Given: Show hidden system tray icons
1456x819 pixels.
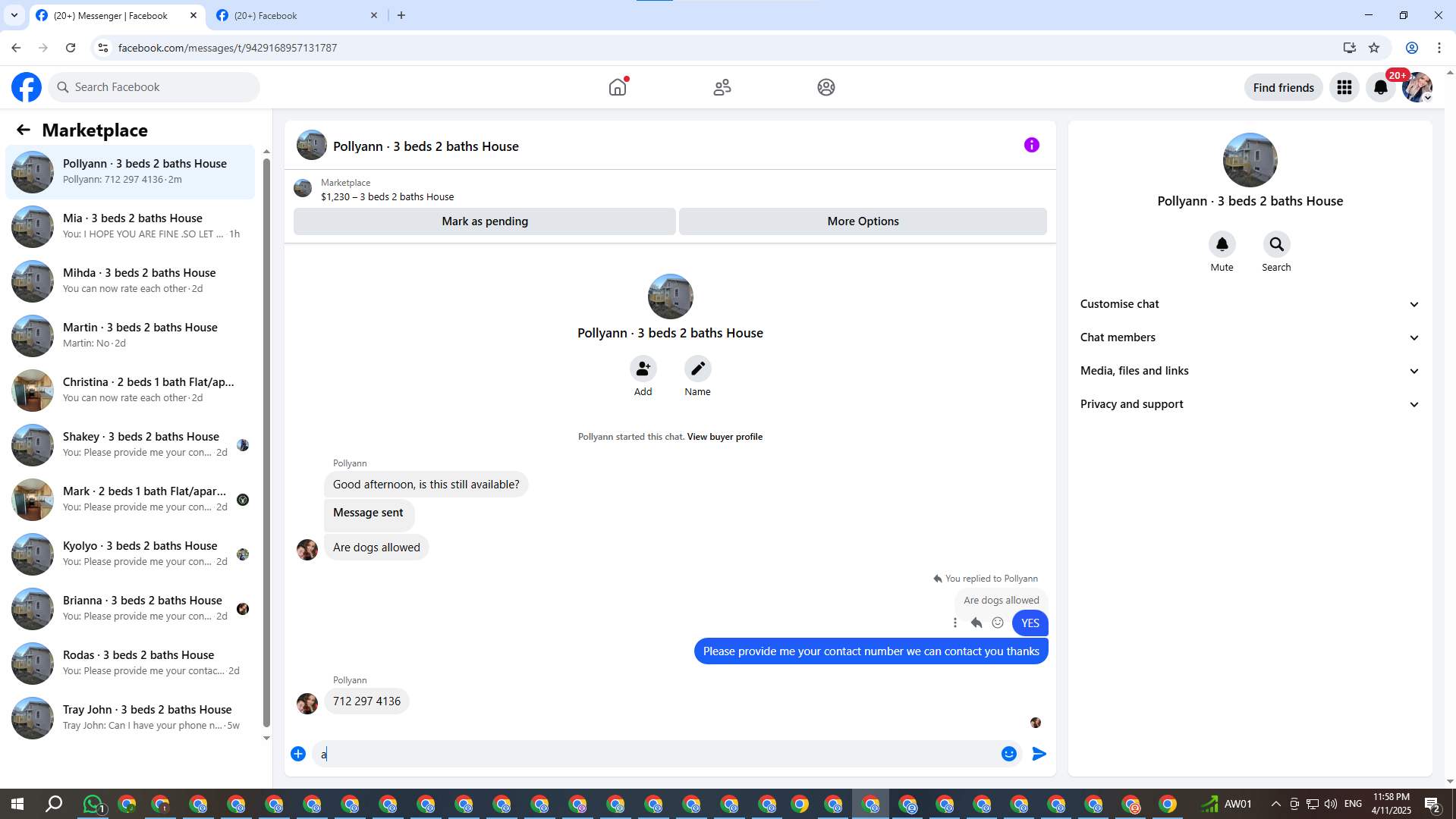Looking at the screenshot, I should point(1275,804).
